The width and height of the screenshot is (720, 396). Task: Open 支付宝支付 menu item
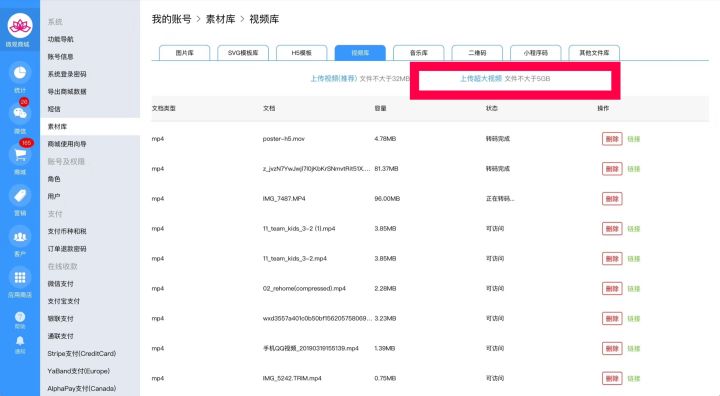pos(64,301)
